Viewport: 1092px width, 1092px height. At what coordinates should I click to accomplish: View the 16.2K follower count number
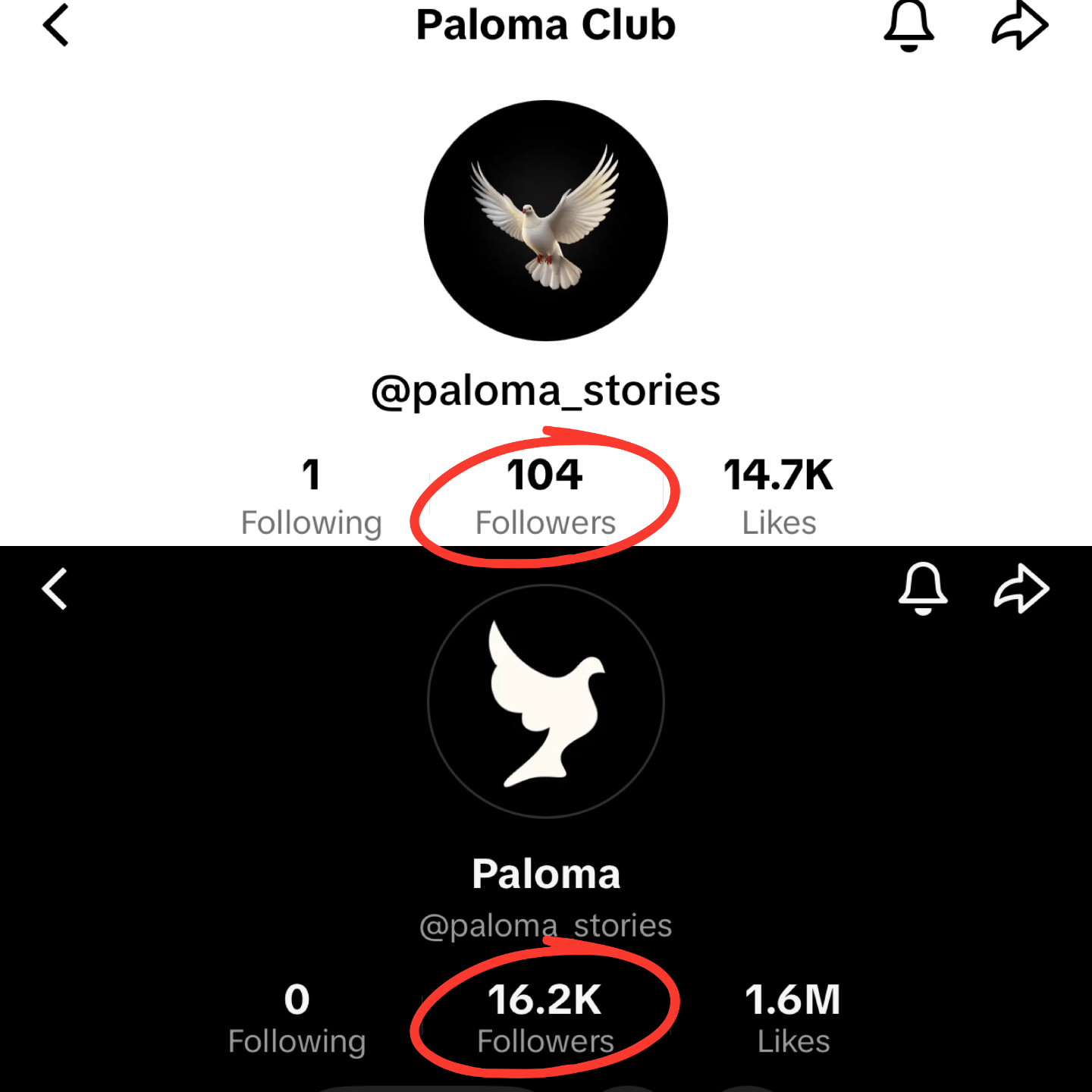point(544,999)
